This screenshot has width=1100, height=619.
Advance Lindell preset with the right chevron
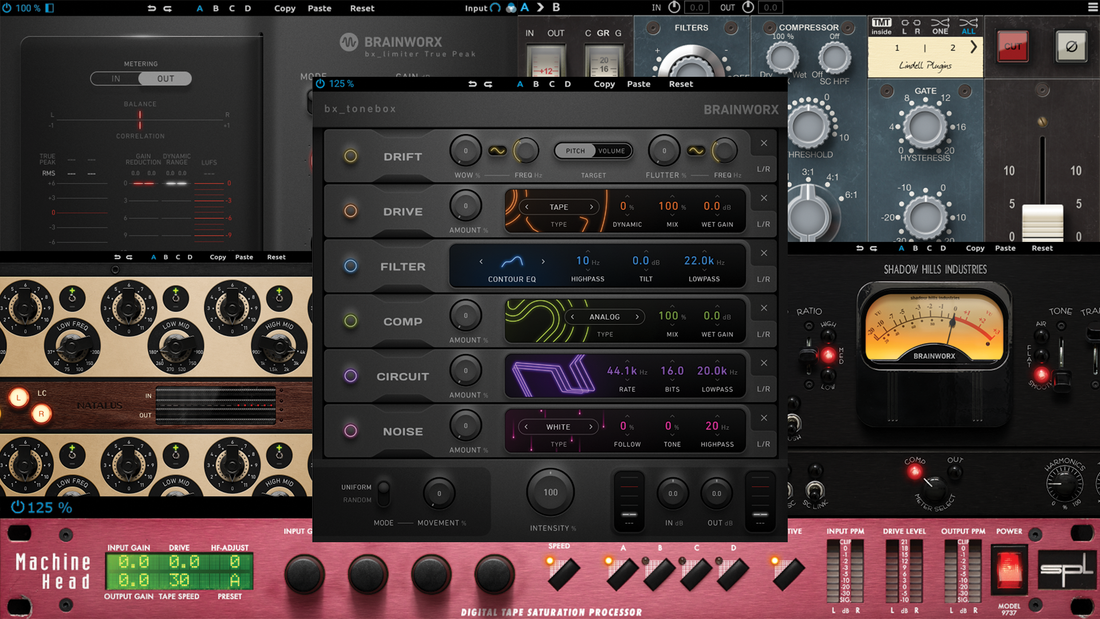click(x=973, y=46)
